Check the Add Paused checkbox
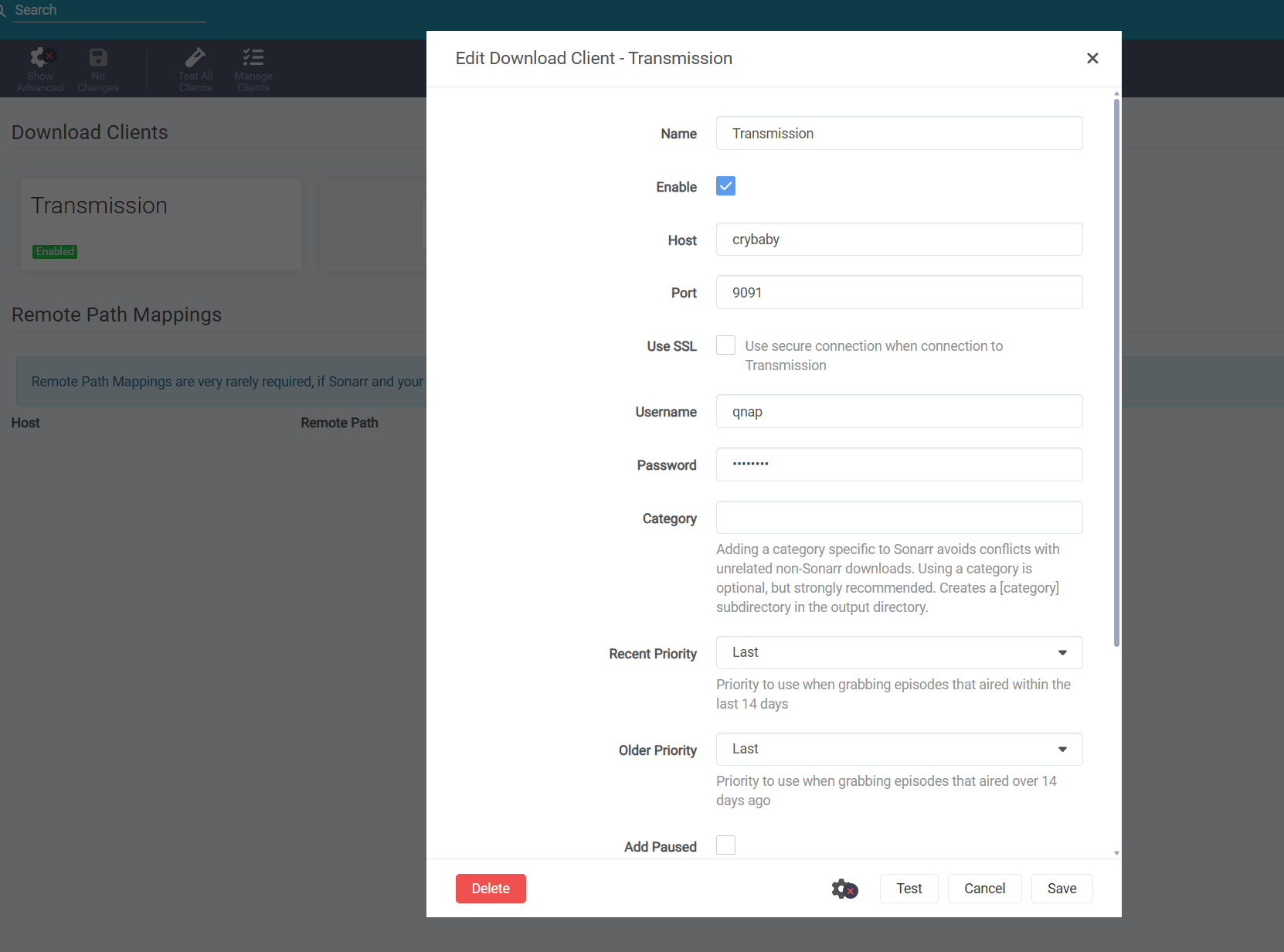Screen dimensions: 1284x952 [725, 845]
